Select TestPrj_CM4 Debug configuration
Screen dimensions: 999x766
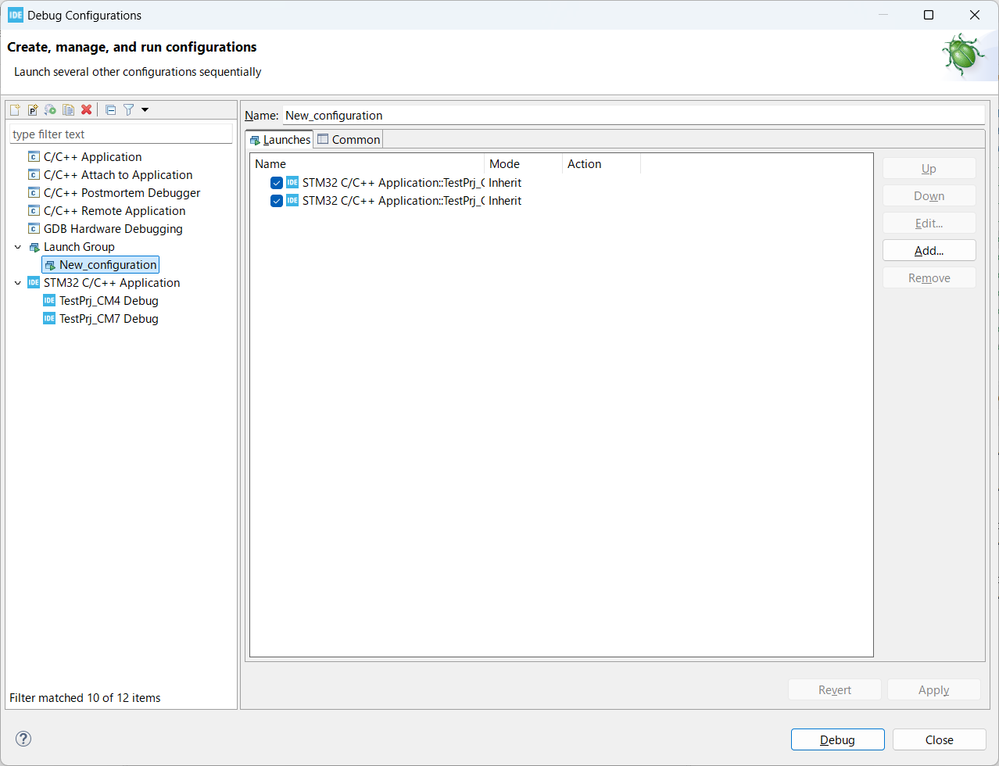108,300
